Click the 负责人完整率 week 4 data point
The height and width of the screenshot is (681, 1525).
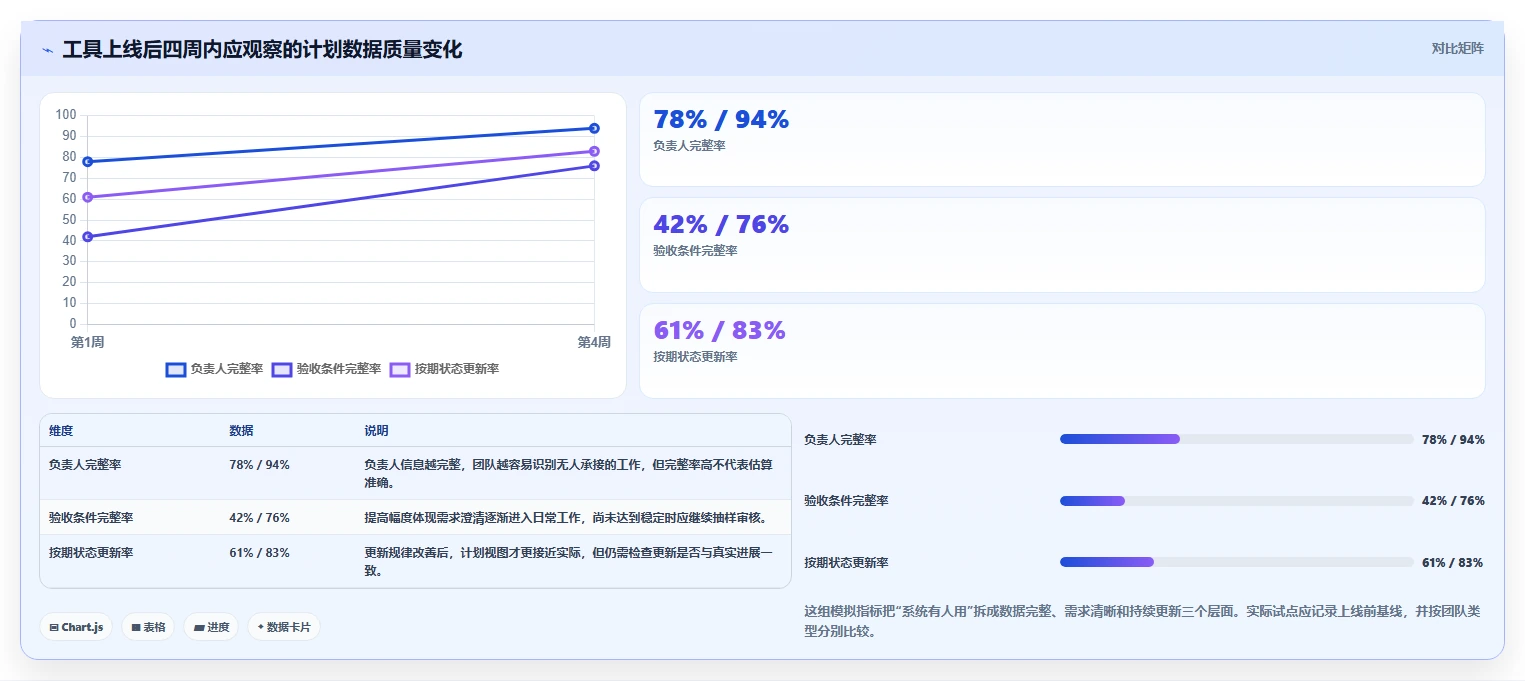[594, 128]
